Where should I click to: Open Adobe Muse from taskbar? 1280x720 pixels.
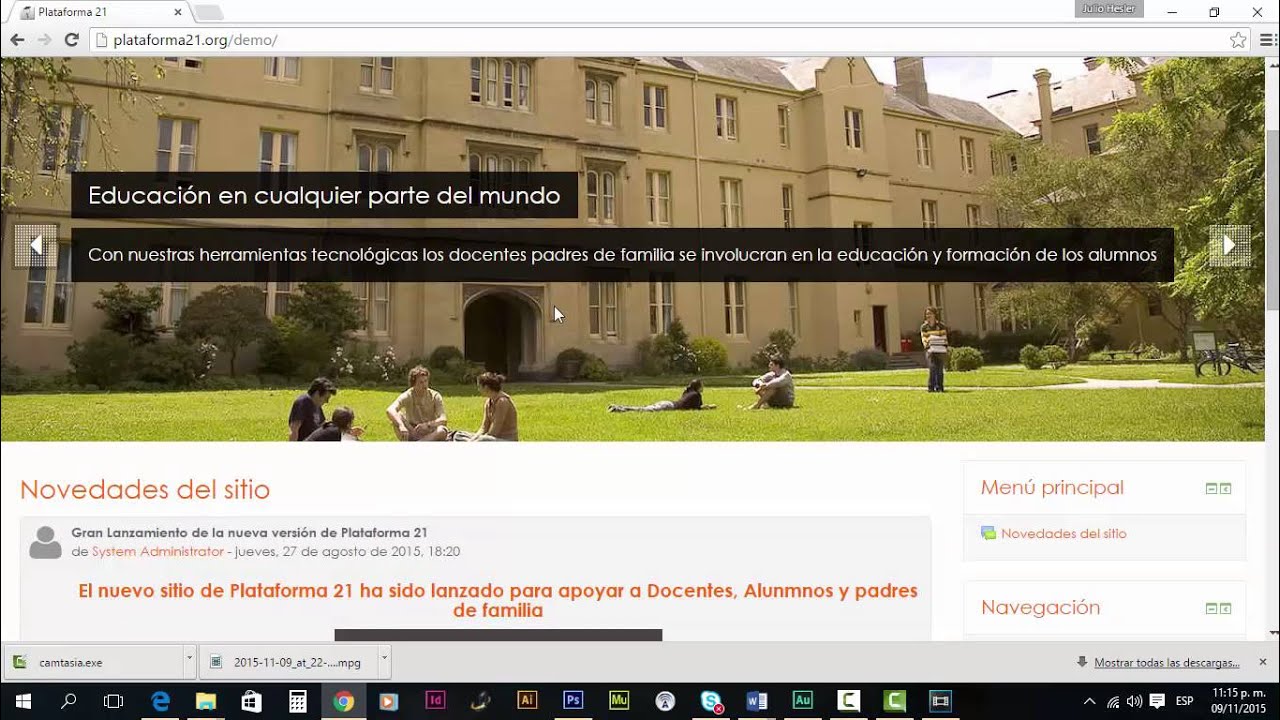[619, 701]
